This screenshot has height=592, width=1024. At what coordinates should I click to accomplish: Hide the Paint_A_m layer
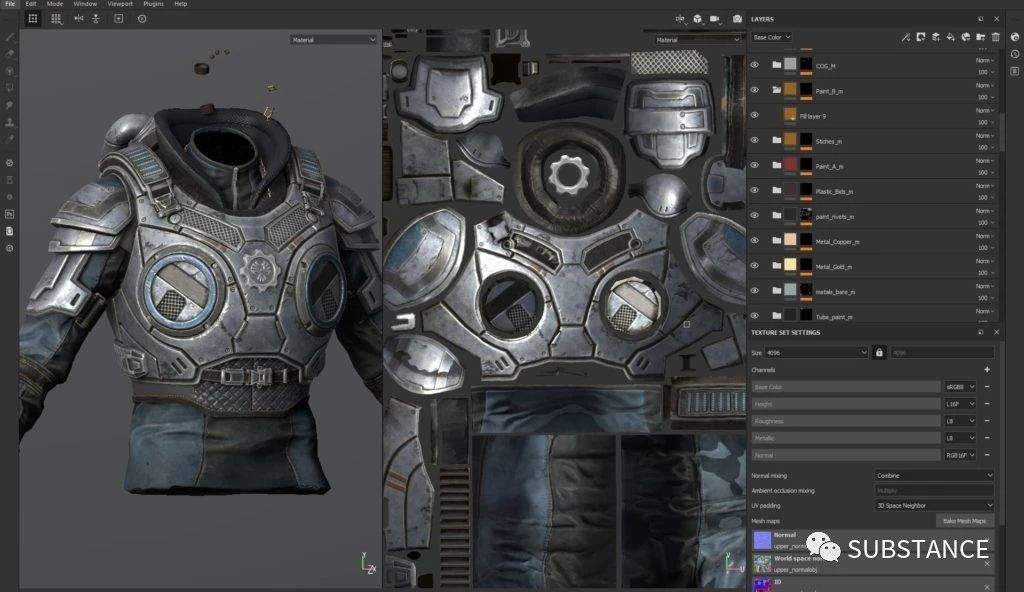point(754,165)
